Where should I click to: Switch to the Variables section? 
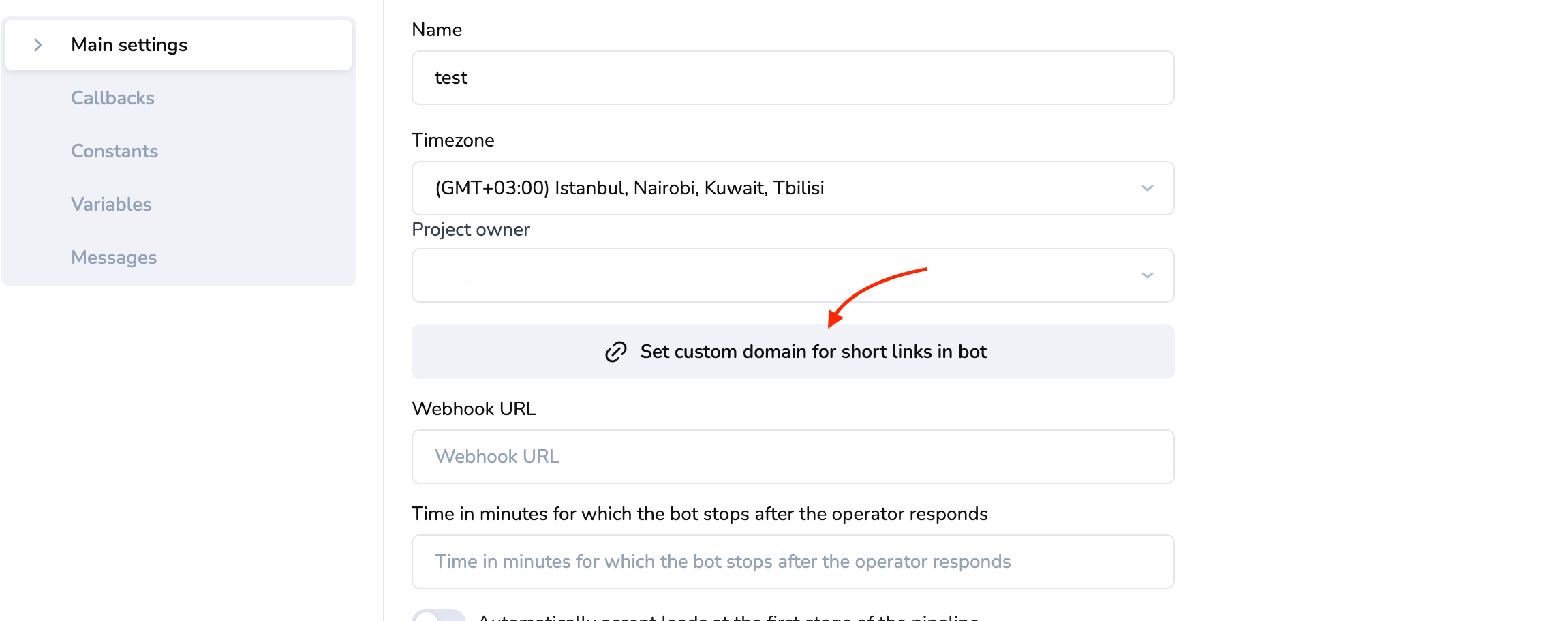(x=111, y=205)
